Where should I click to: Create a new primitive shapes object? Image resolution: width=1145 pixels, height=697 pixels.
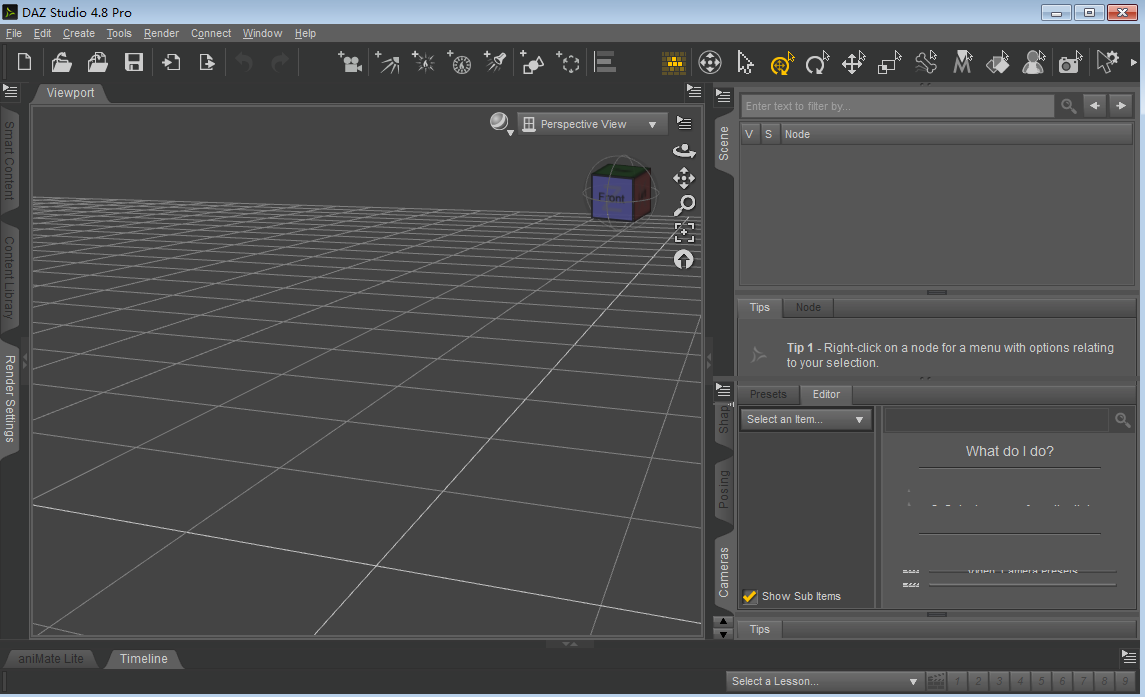click(x=532, y=62)
